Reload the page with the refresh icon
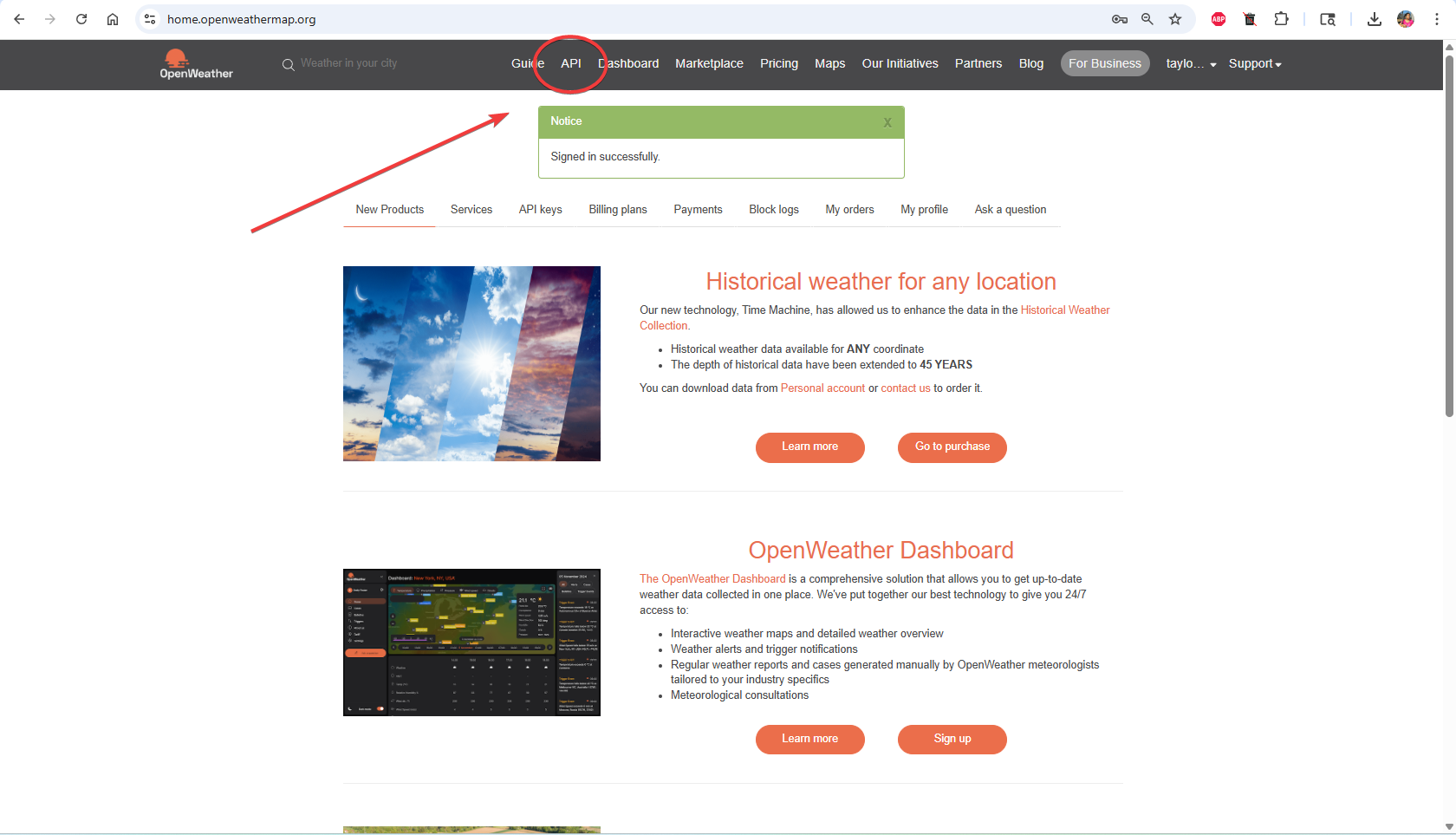 click(x=81, y=19)
